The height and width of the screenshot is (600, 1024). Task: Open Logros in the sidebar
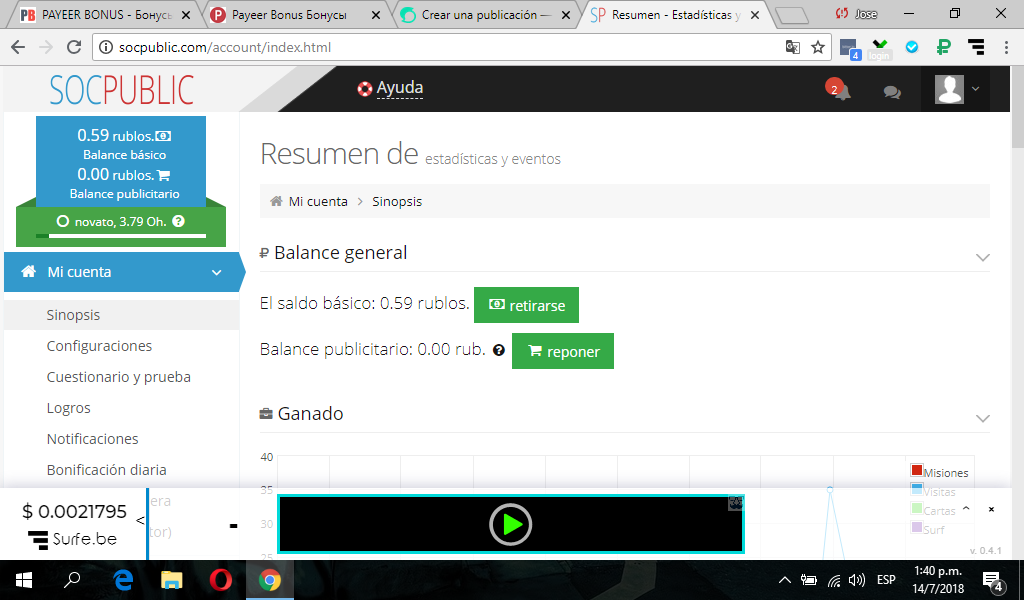click(69, 408)
